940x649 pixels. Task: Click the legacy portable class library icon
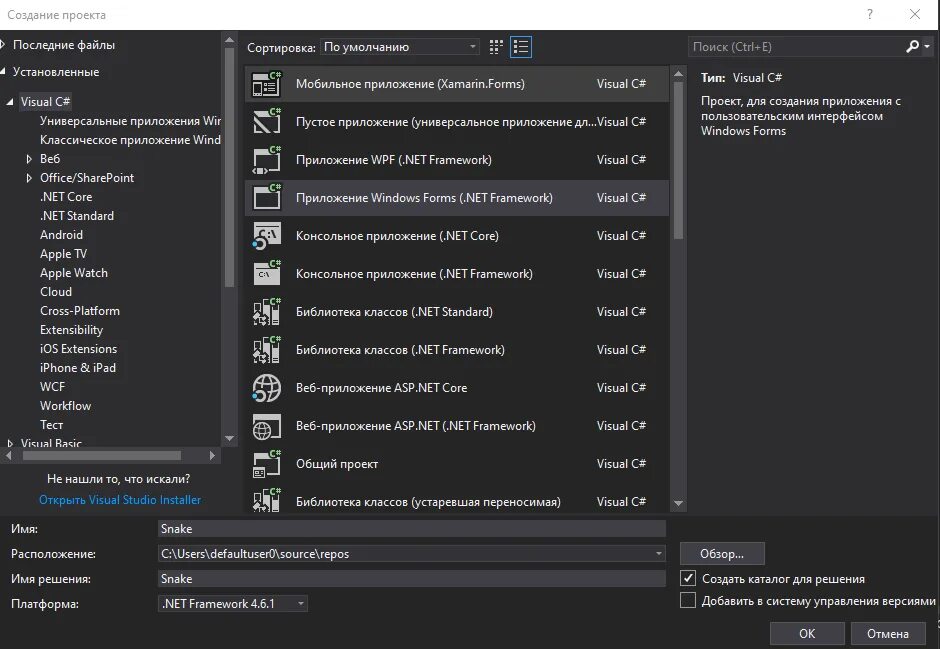click(267, 500)
